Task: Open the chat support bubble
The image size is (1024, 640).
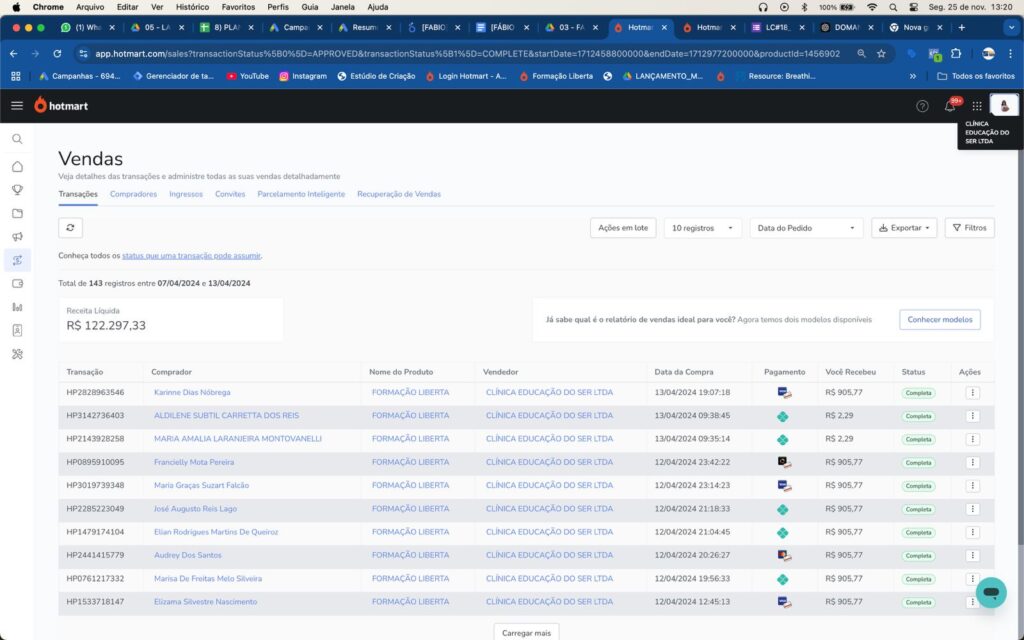Action: 991,592
